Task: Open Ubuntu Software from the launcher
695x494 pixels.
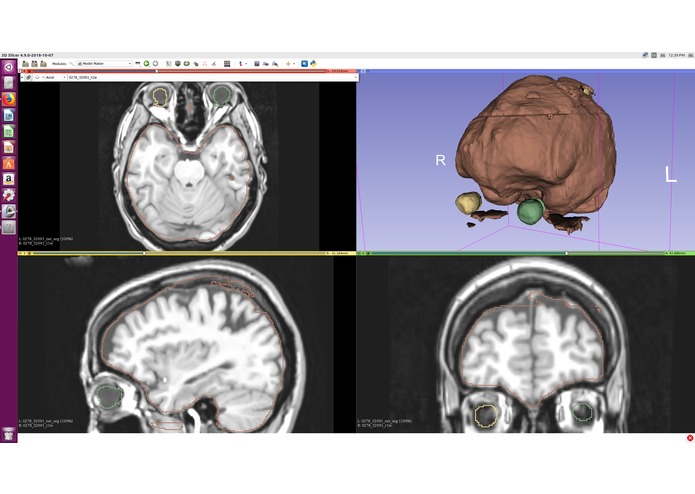Action: click(8, 163)
